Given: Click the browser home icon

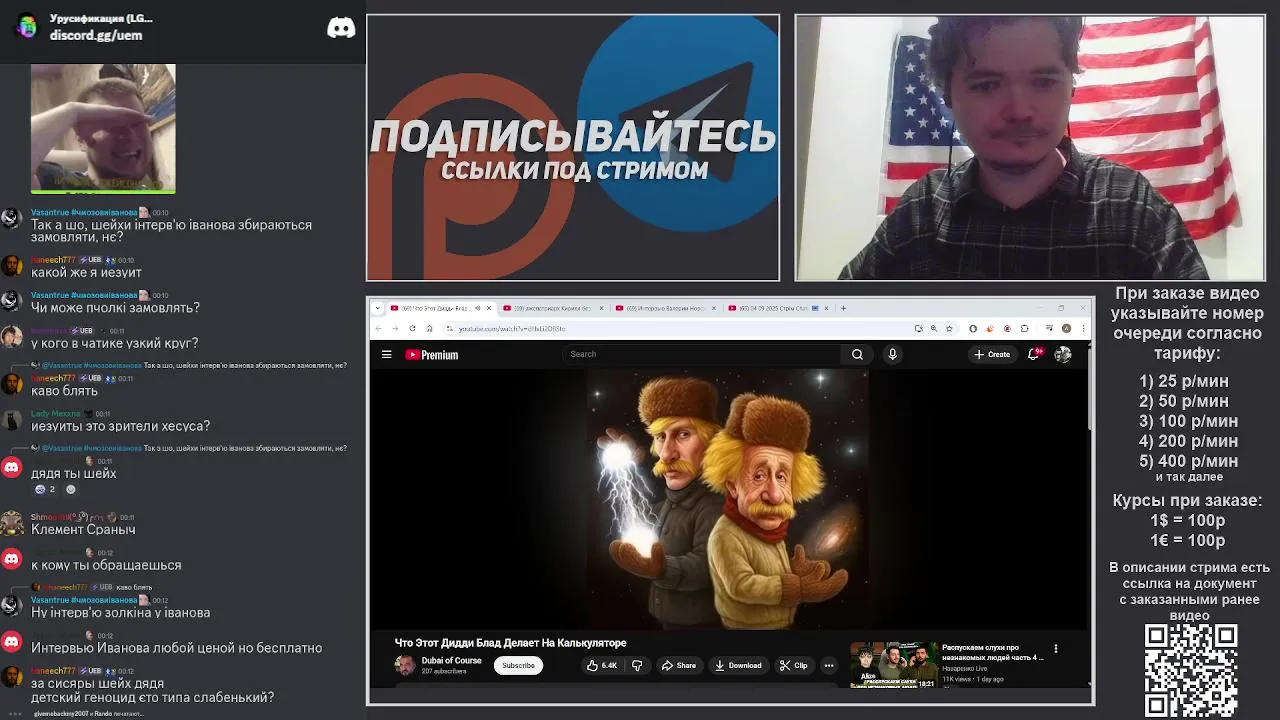Looking at the screenshot, I should click(429, 328).
